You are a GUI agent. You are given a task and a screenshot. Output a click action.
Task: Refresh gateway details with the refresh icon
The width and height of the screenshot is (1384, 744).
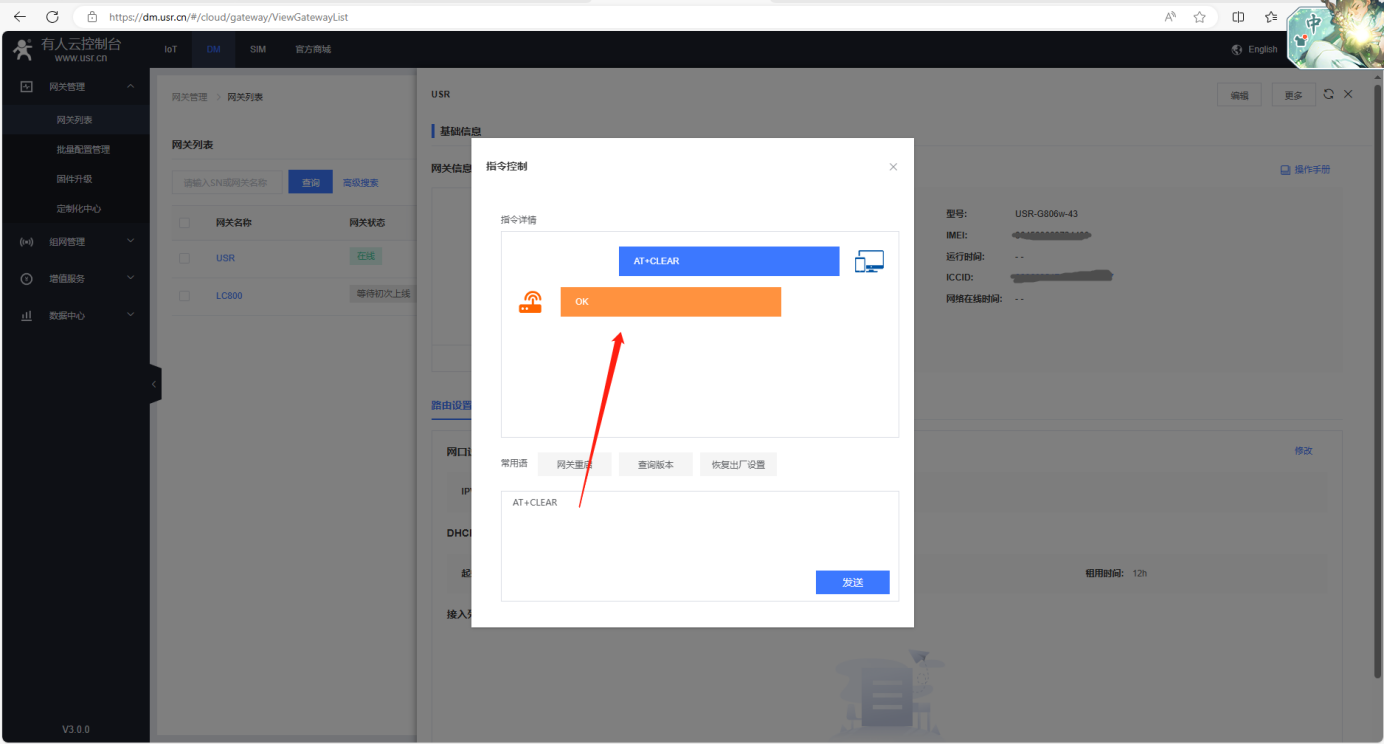tap(1329, 94)
